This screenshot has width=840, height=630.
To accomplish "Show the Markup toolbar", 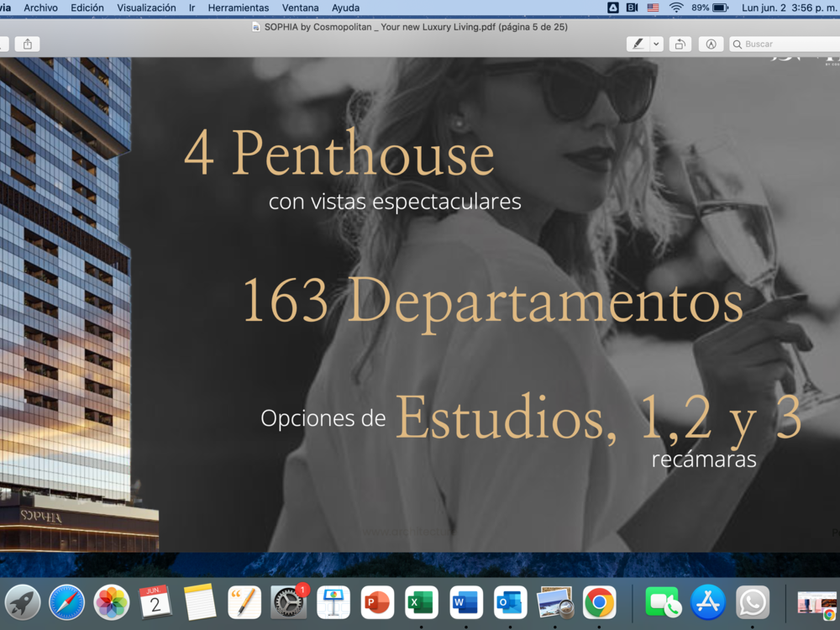I will (711, 44).
